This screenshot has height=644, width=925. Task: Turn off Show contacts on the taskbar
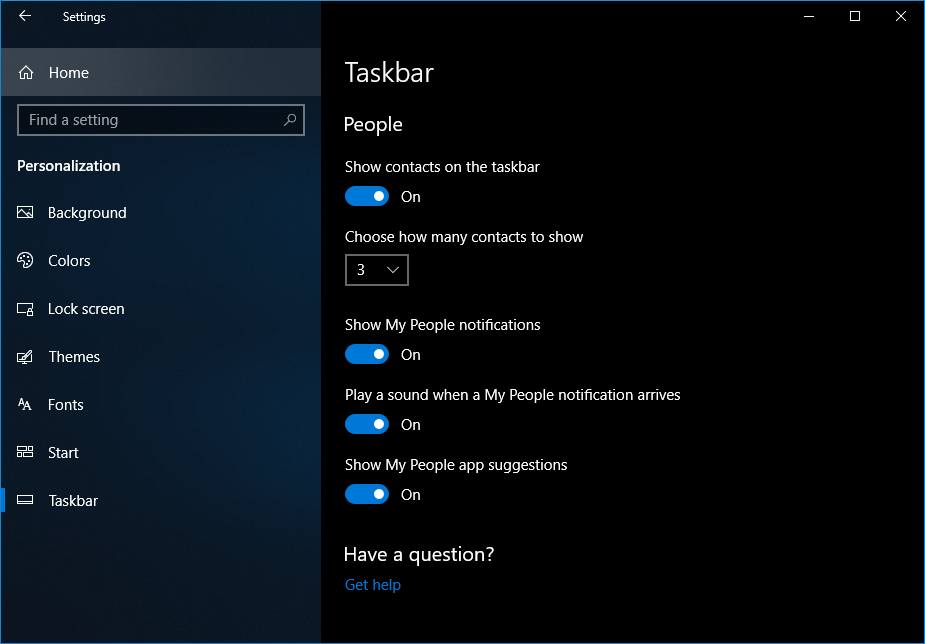(367, 197)
